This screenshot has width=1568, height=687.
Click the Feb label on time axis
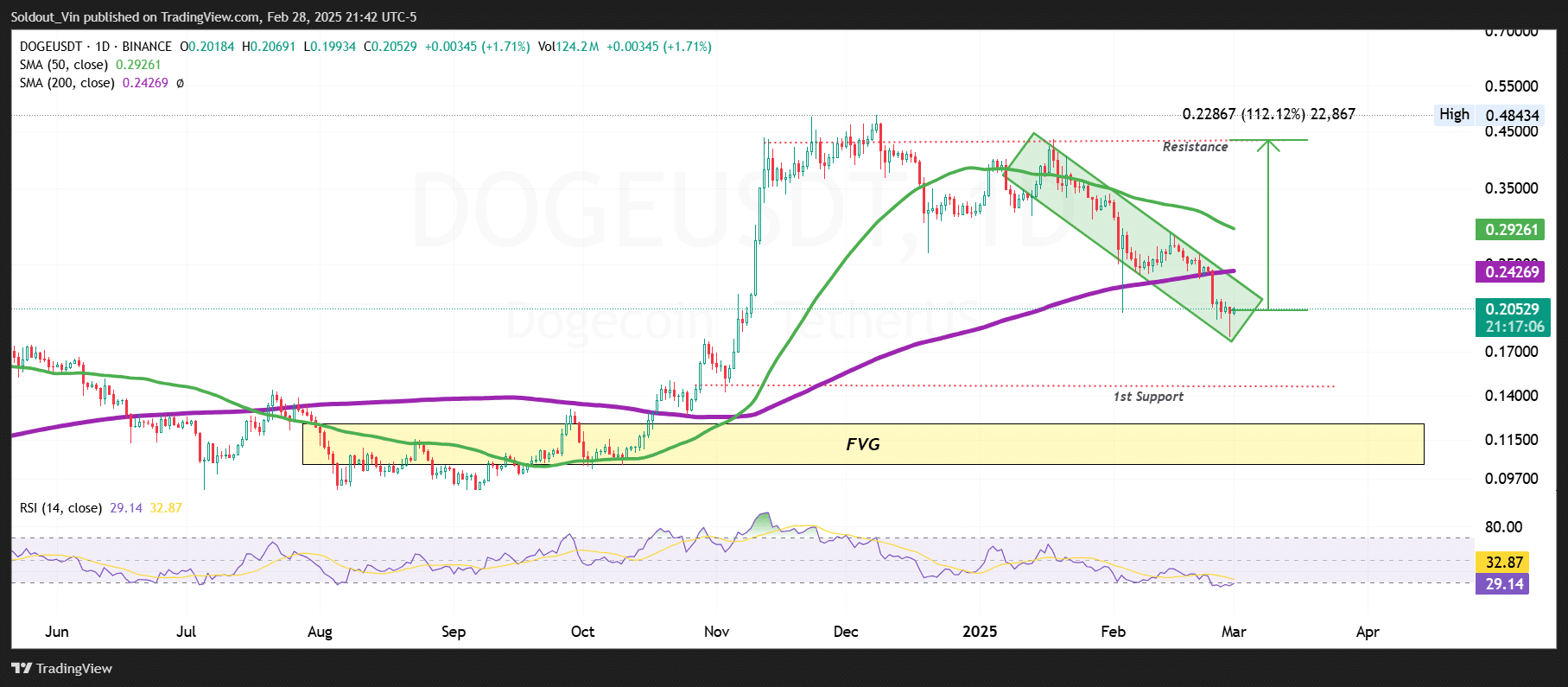tap(1114, 632)
